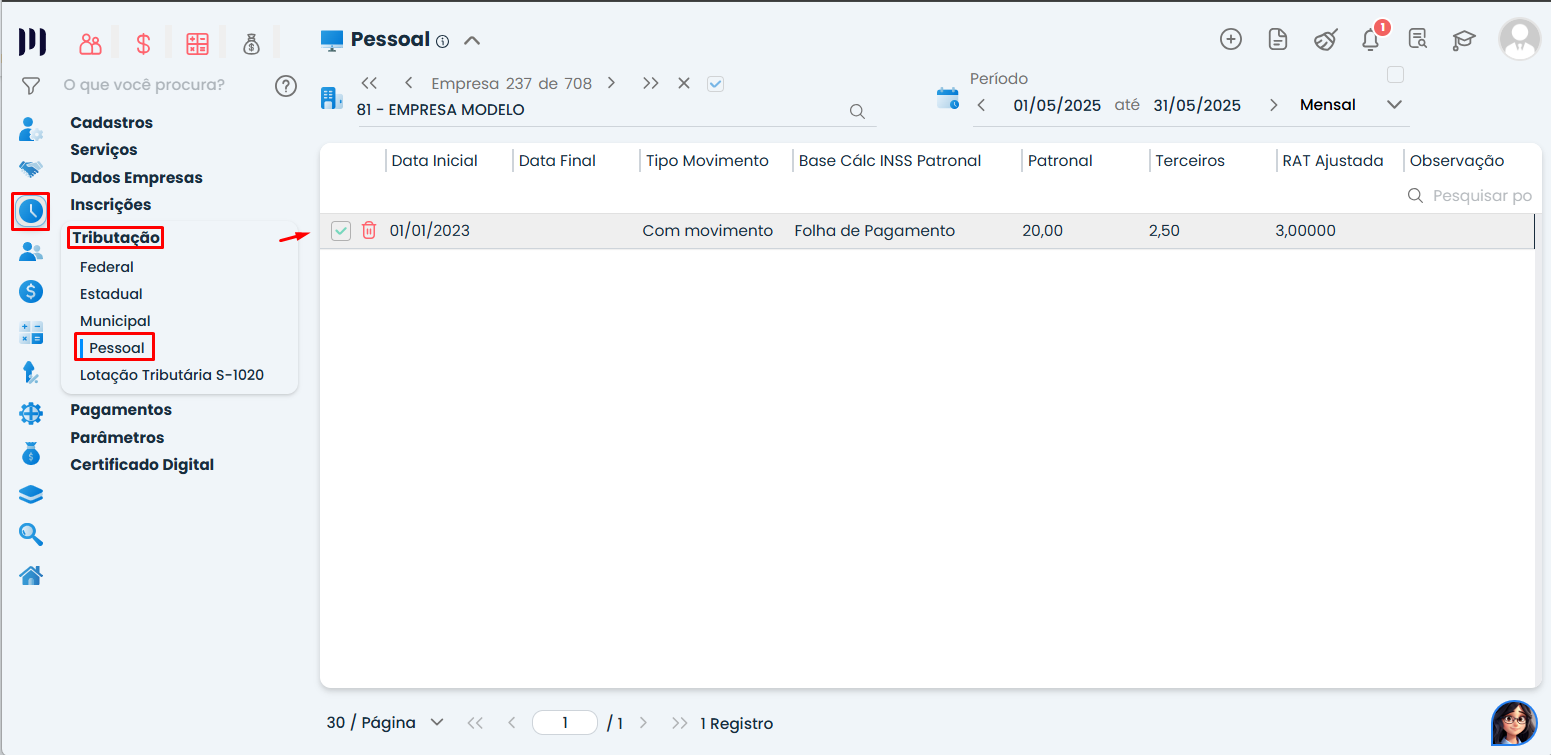Open the red dollar sign financial module

click(x=143, y=43)
